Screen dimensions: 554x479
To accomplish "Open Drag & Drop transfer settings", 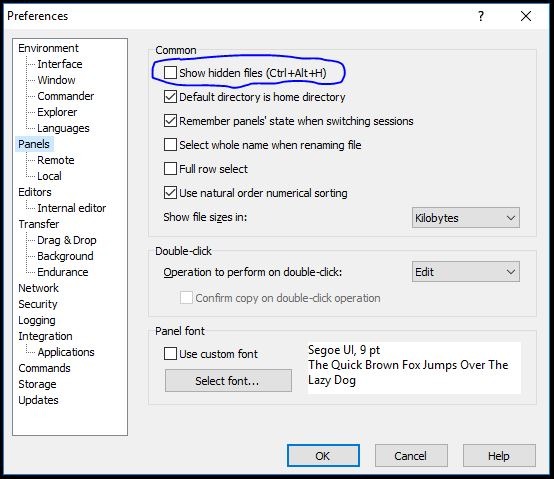I will (67, 240).
